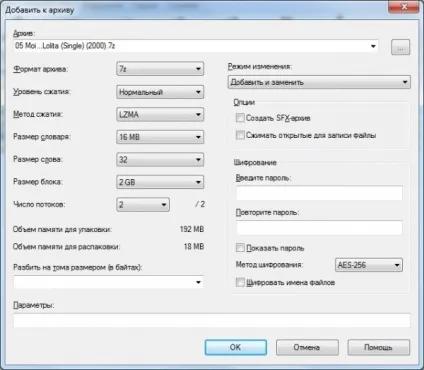Close the Добавить к архиву dialog
Viewport: 424px width, 370px height.
point(404,7)
